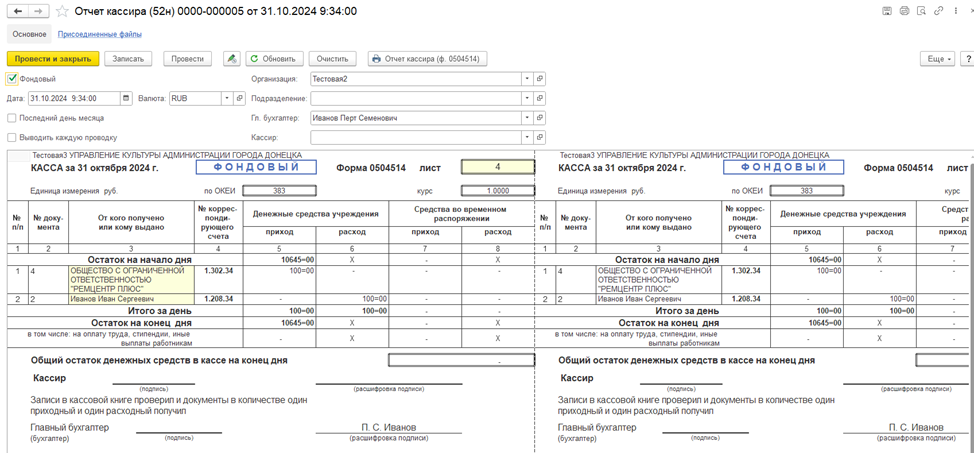Click the Записать button
Viewport: 974px width, 453px height.
[x=128, y=58]
